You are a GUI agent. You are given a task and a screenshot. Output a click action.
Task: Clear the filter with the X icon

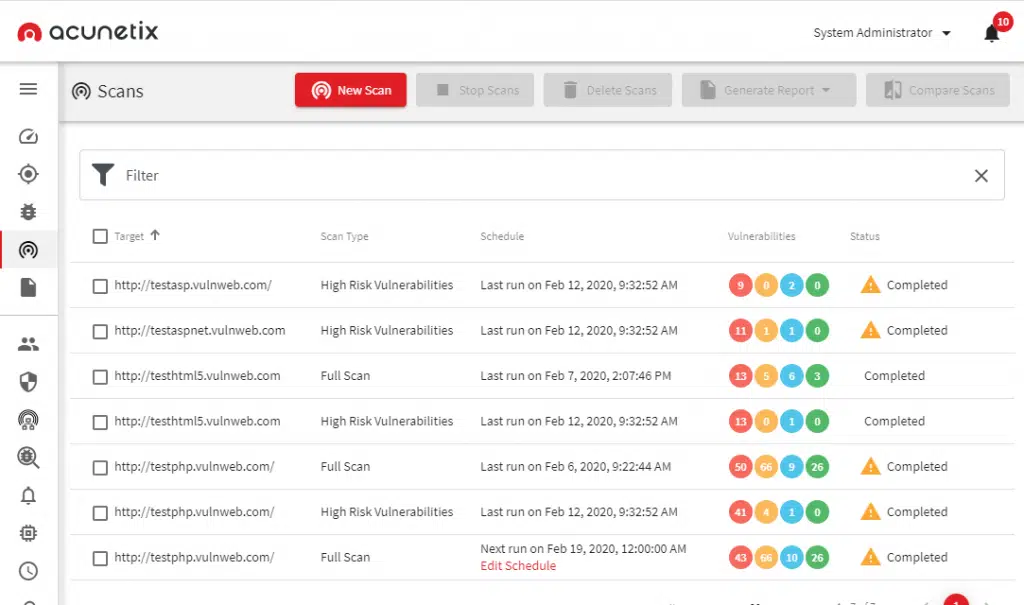pos(981,176)
